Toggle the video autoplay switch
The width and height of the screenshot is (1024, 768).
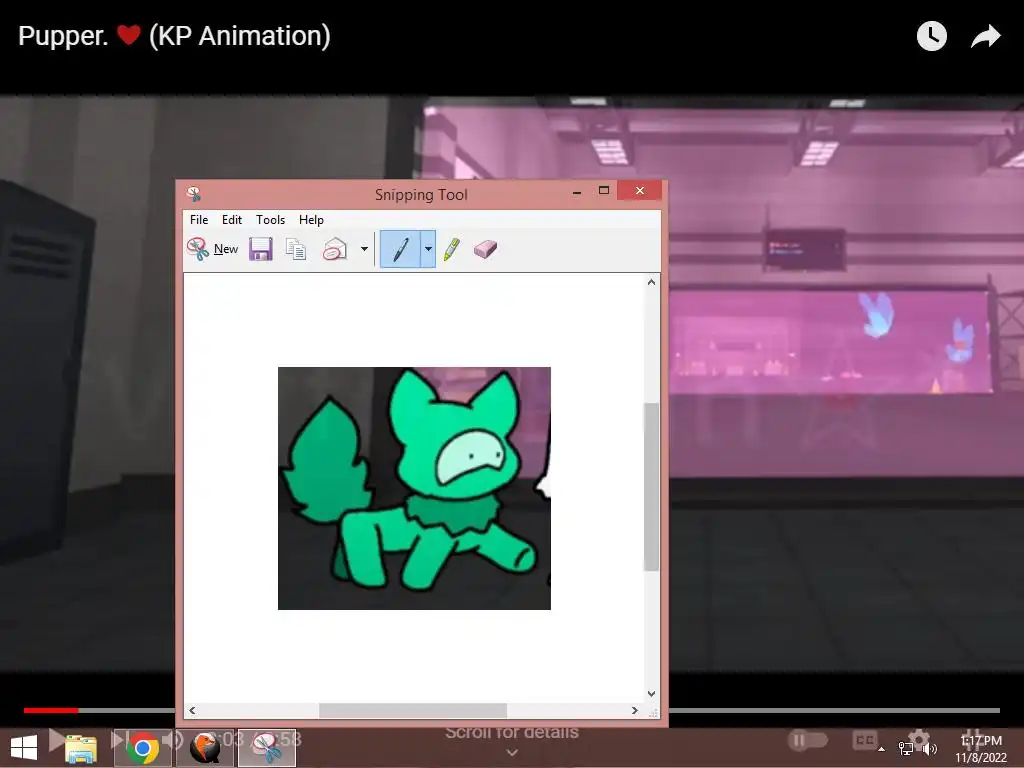coord(808,740)
